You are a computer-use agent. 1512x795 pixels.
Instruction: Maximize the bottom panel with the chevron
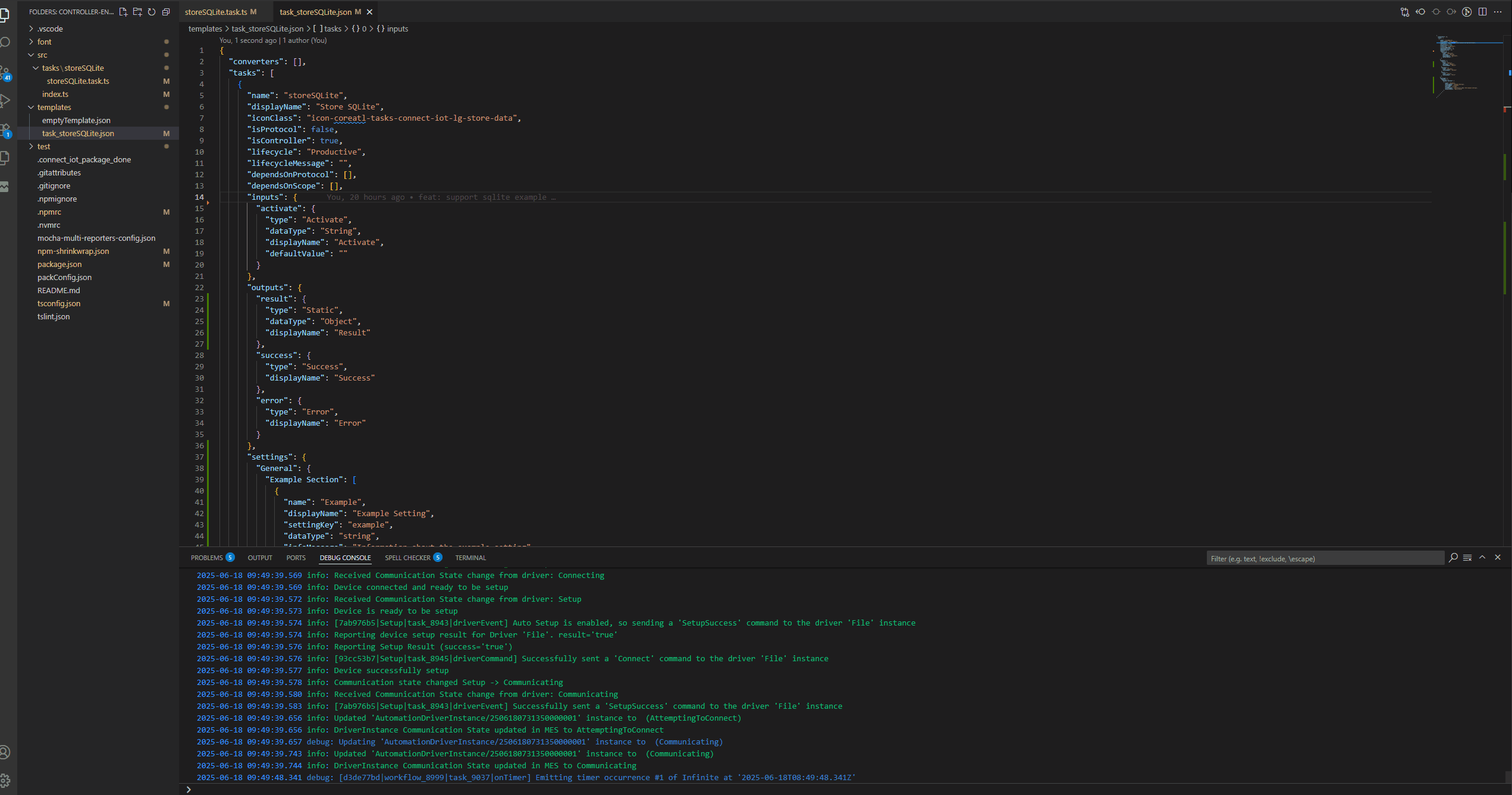click(1482, 558)
